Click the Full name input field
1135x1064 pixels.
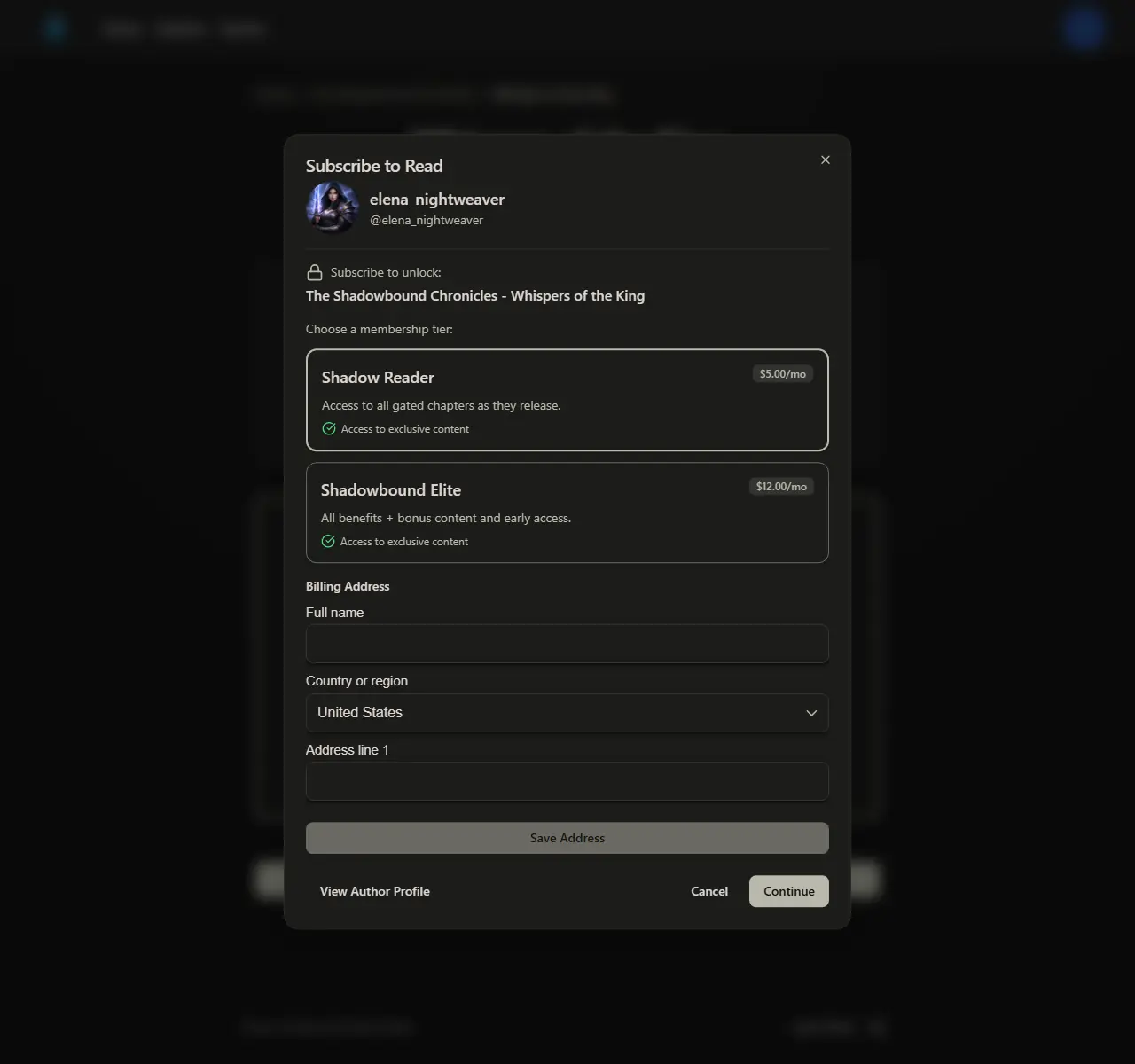[x=567, y=644]
